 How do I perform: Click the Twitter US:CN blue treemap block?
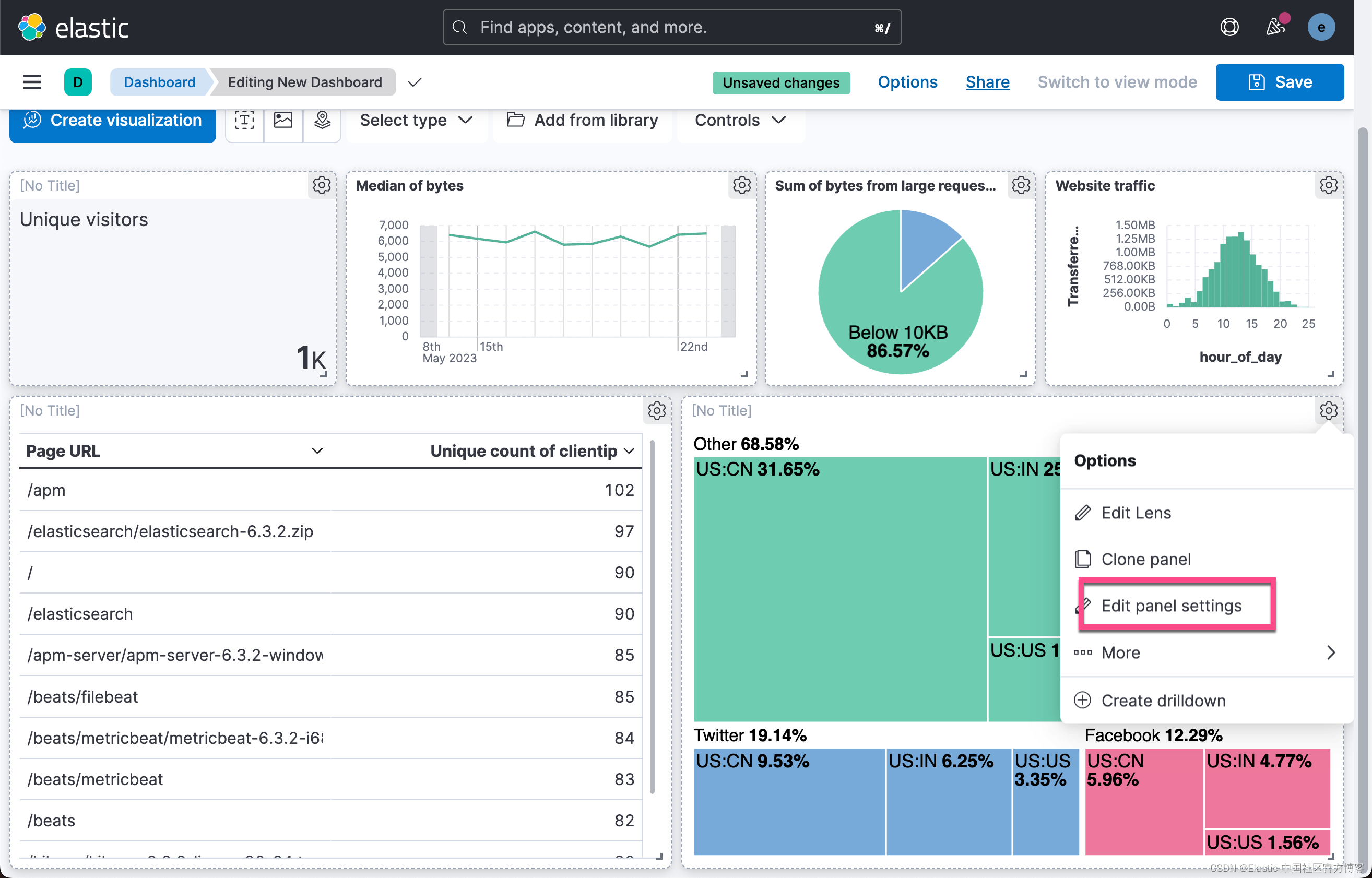[789, 801]
